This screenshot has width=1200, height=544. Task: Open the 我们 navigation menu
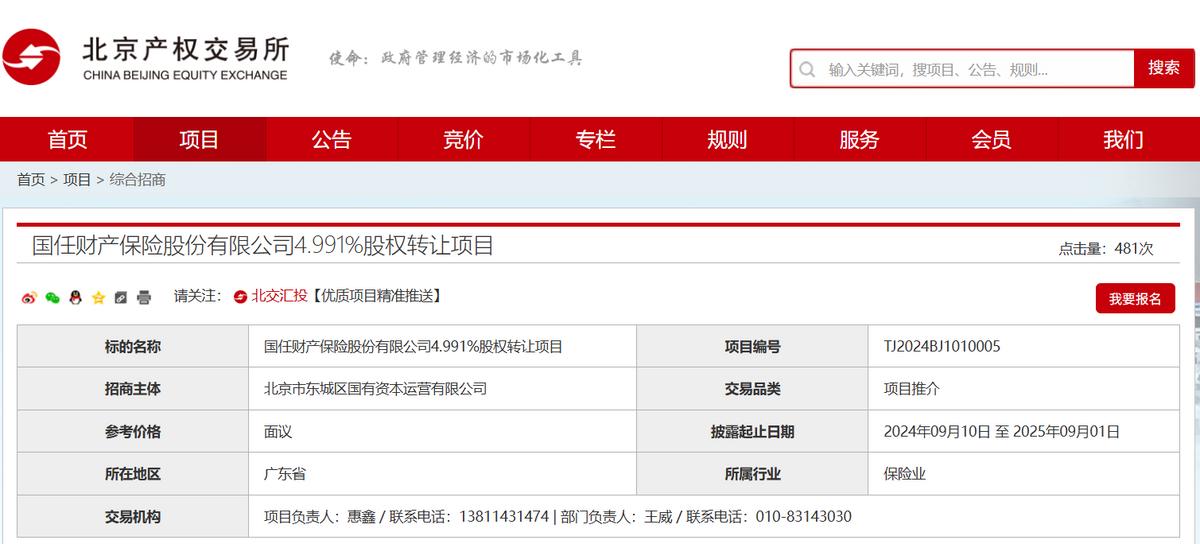pos(1123,139)
